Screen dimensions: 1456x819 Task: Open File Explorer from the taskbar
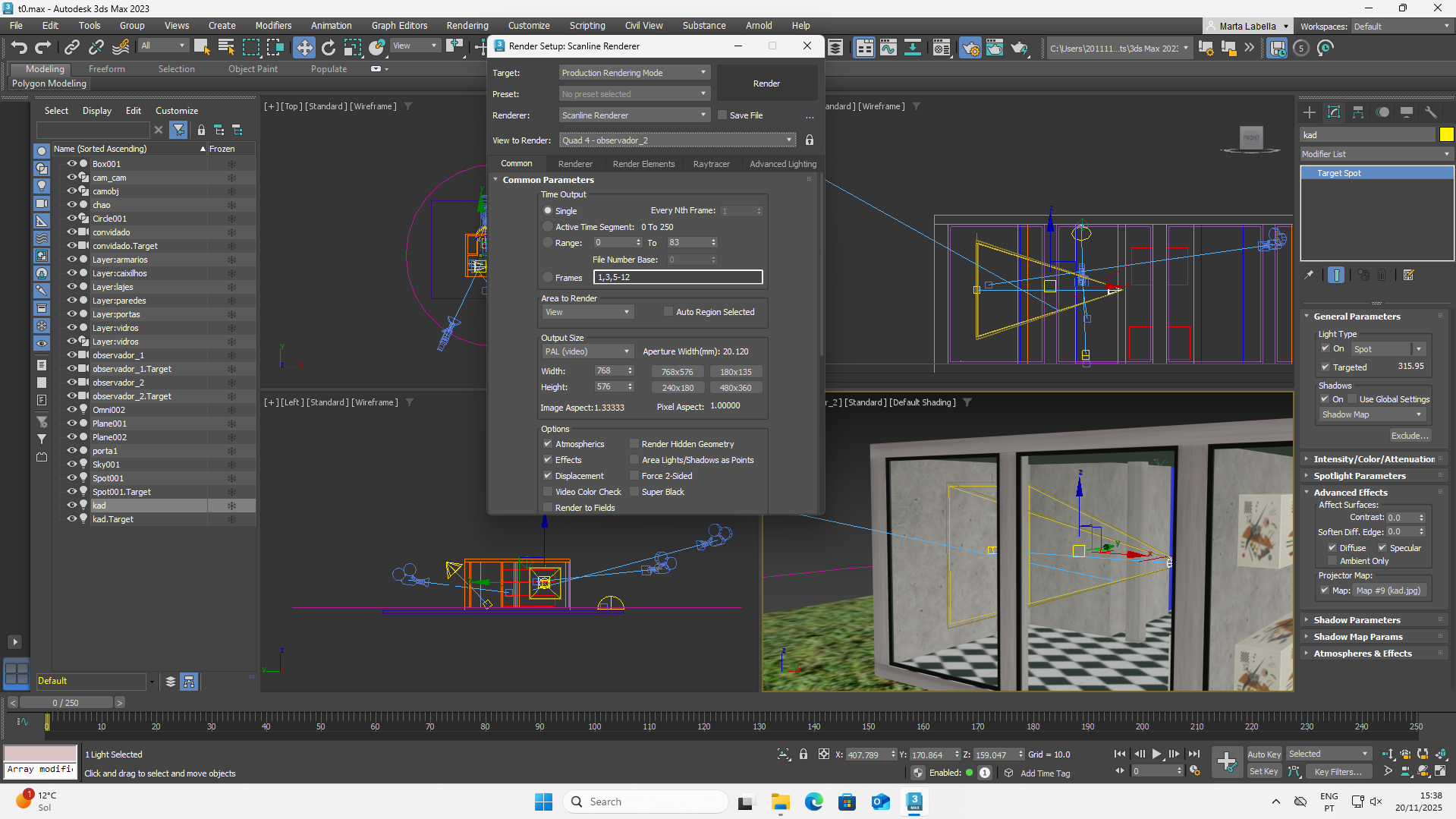[x=780, y=802]
